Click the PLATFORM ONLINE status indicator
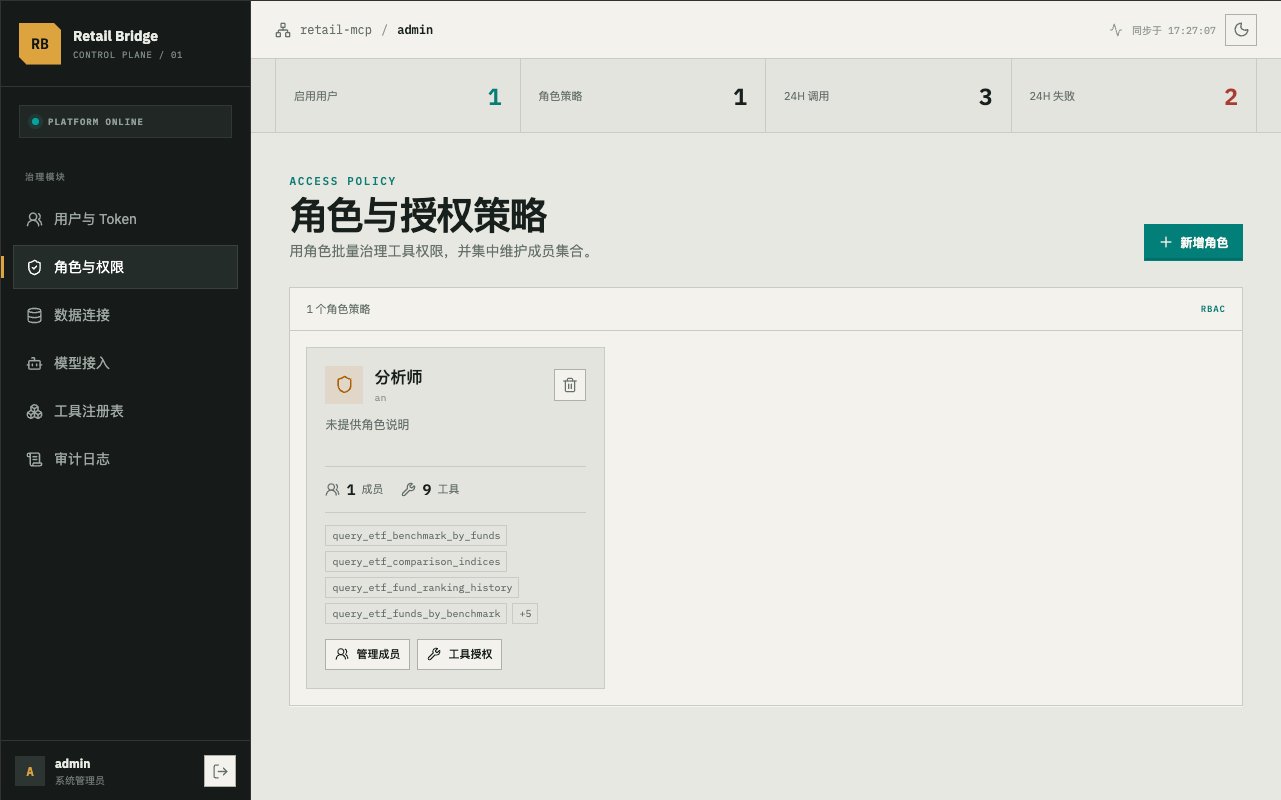 (125, 121)
